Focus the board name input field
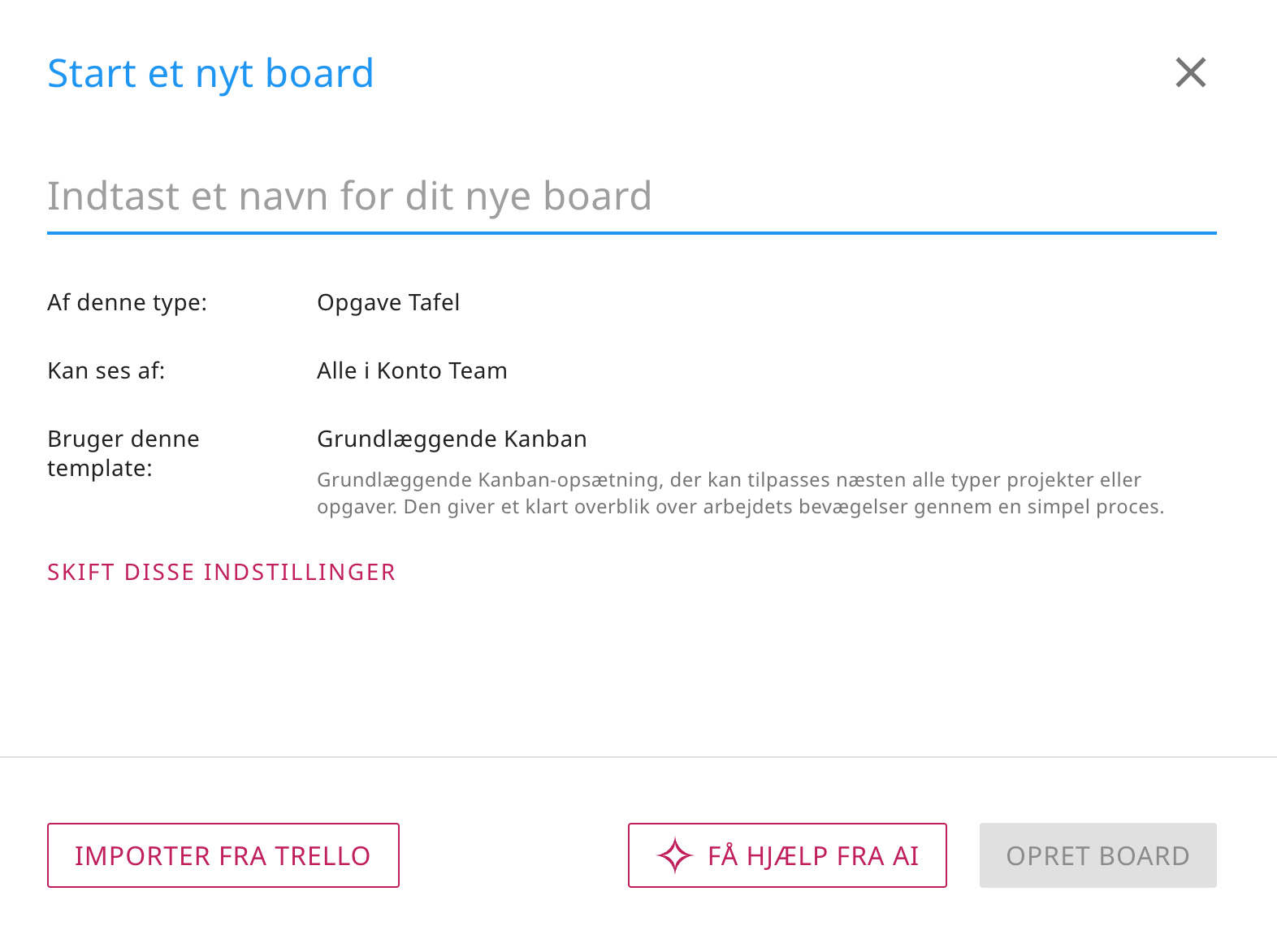Viewport: 1277px width, 952px height. pos(630,197)
